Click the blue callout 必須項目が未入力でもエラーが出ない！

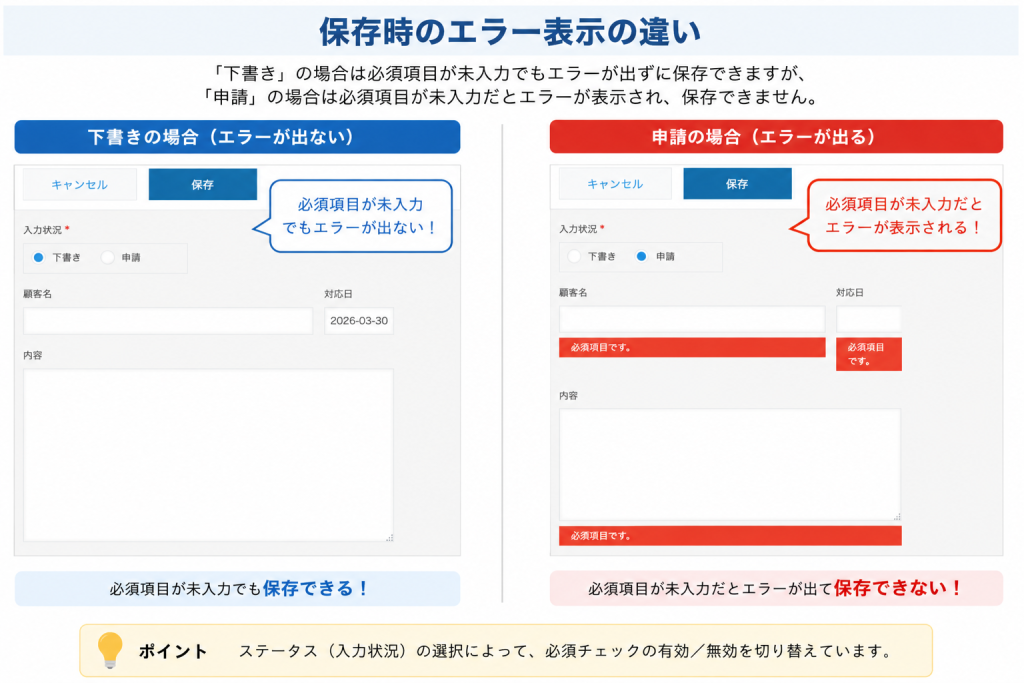(360, 216)
